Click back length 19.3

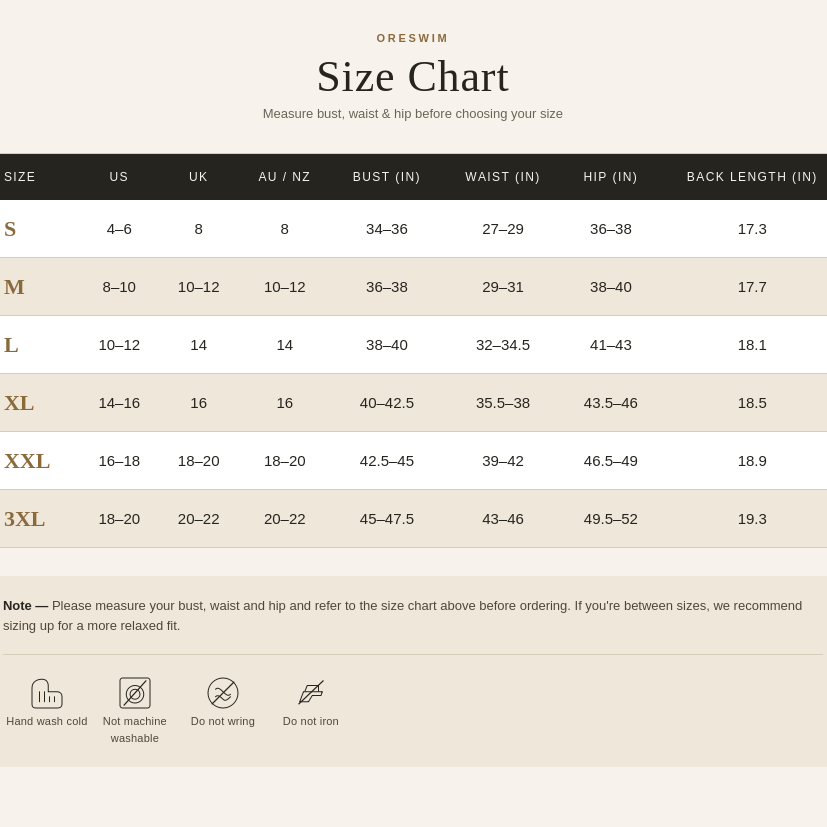pos(752,519)
